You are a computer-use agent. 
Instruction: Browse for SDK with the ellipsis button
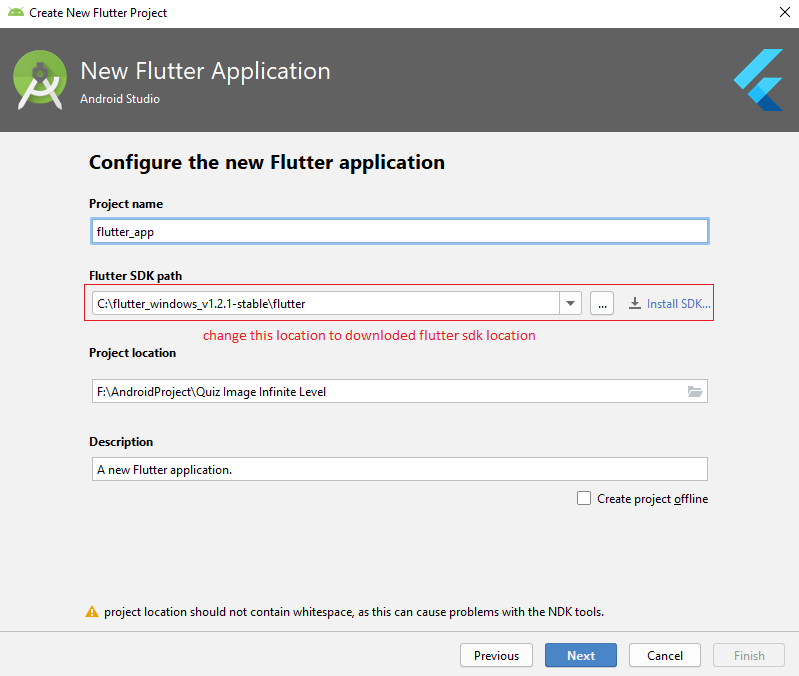602,304
